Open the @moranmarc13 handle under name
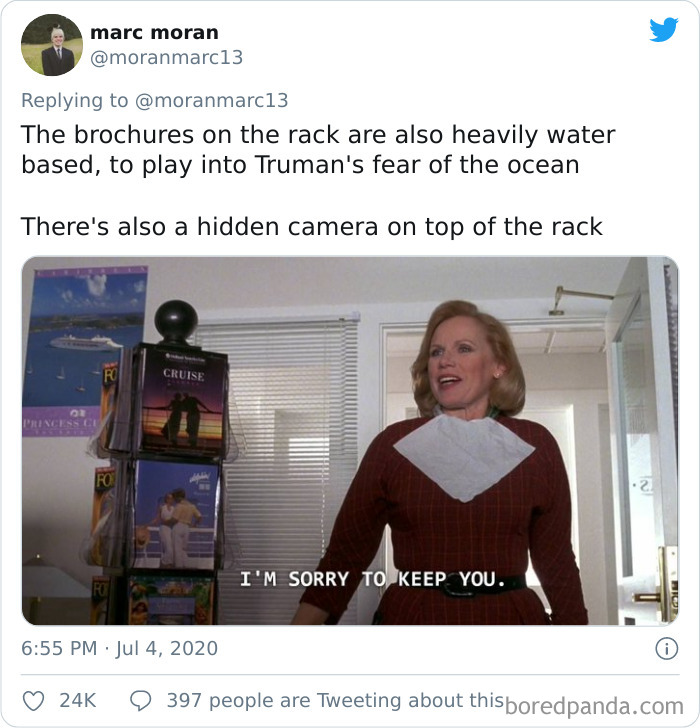The image size is (700, 728). [x=166, y=58]
